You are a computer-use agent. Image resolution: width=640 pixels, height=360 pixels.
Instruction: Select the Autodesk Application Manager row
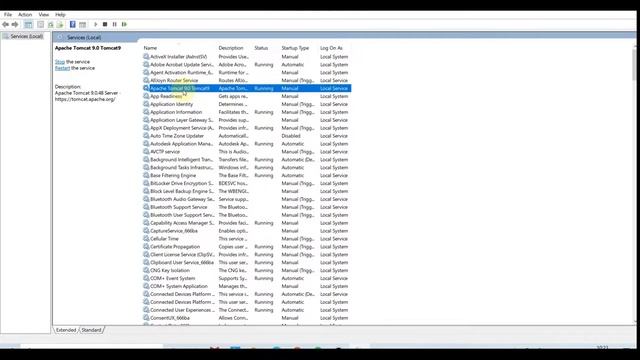point(247,144)
